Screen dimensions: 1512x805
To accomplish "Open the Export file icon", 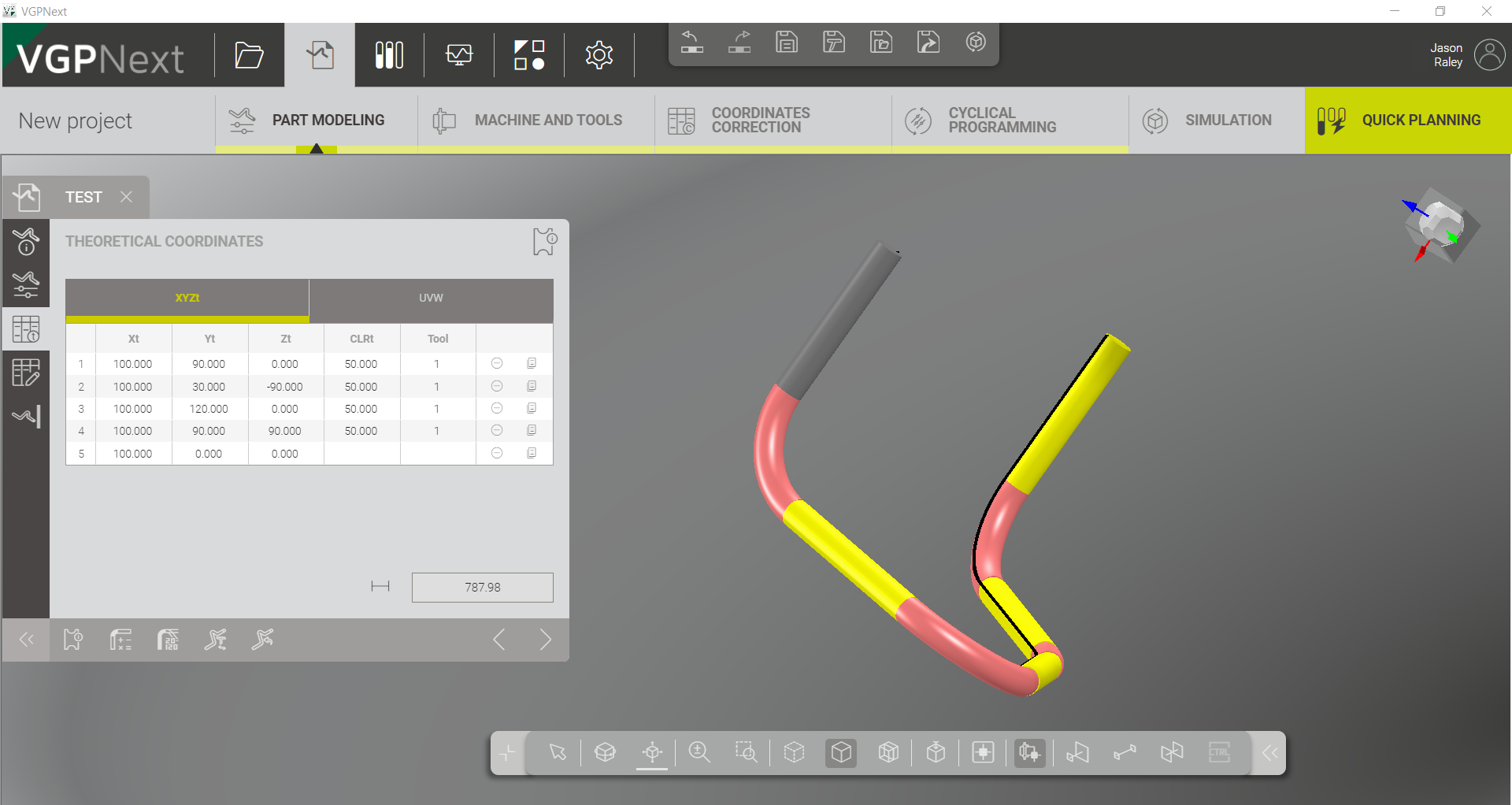I will [x=928, y=42].
